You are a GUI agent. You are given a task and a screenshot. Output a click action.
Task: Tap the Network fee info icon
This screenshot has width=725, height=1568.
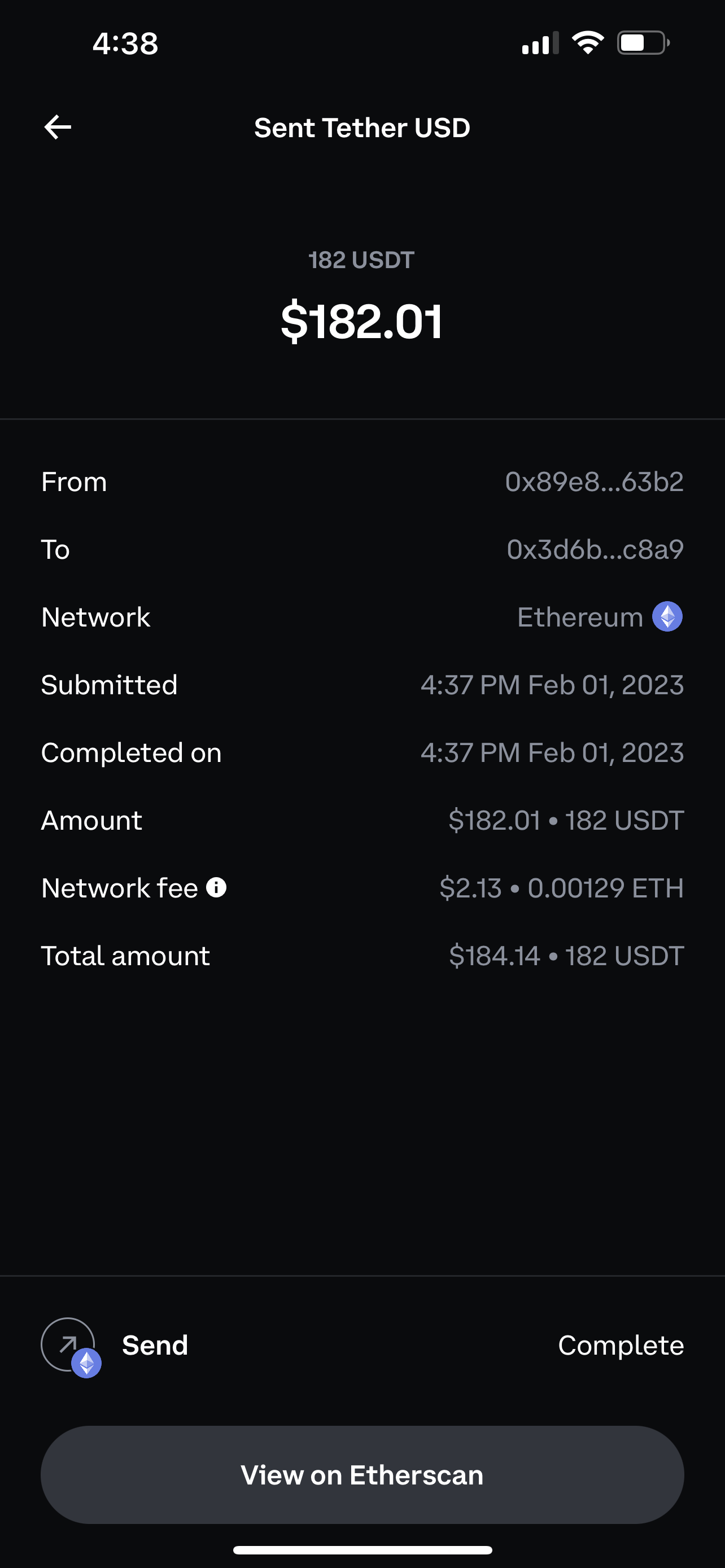click(216, 887)
